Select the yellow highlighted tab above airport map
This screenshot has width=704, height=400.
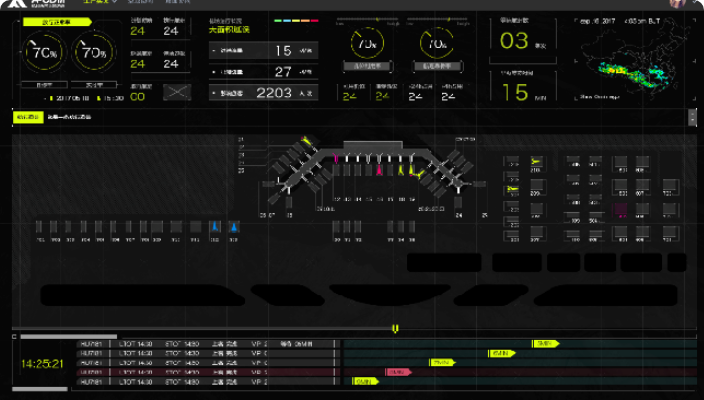(27, 116)
